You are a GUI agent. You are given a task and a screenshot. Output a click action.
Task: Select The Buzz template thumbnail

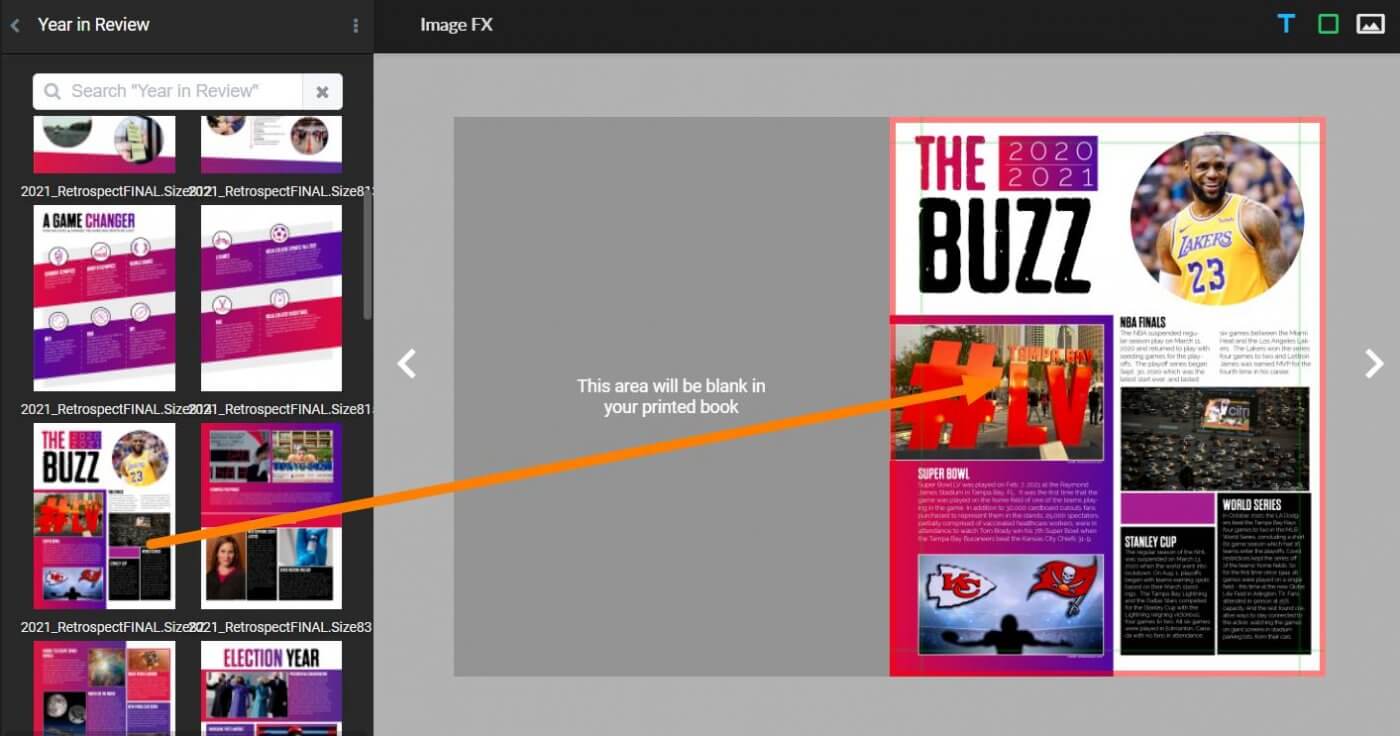104,516
